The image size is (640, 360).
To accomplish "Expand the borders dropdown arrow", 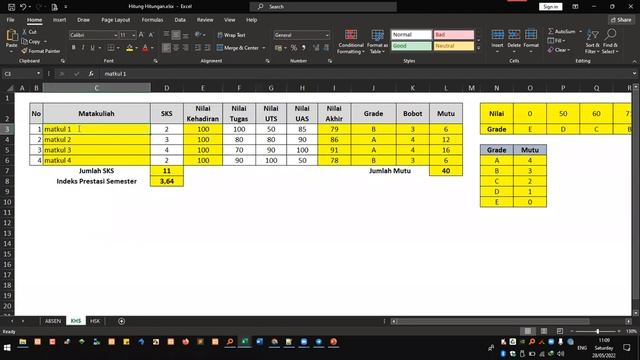I will [118, 48].
